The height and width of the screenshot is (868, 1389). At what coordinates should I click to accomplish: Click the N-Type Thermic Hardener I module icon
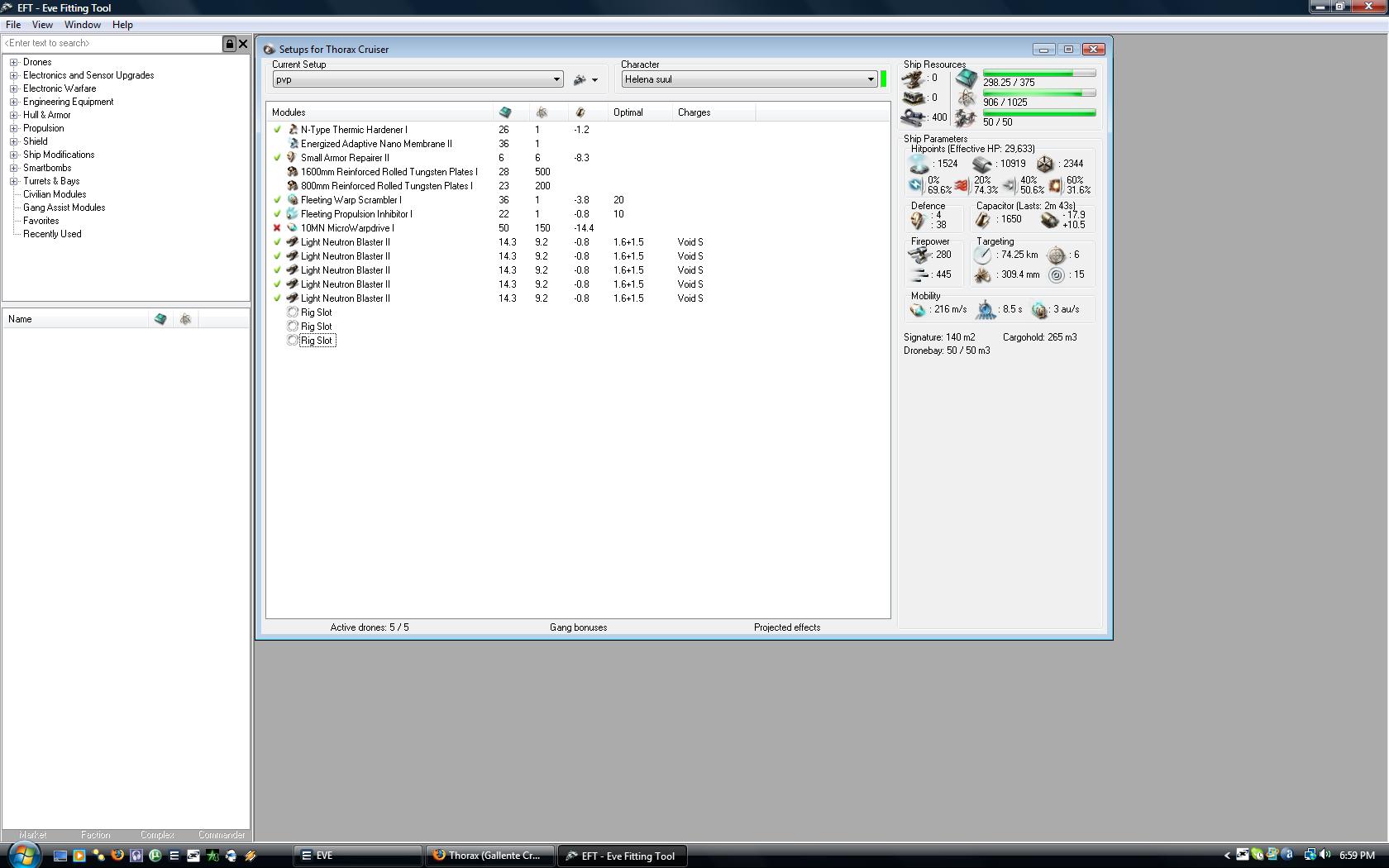(292, 130)
